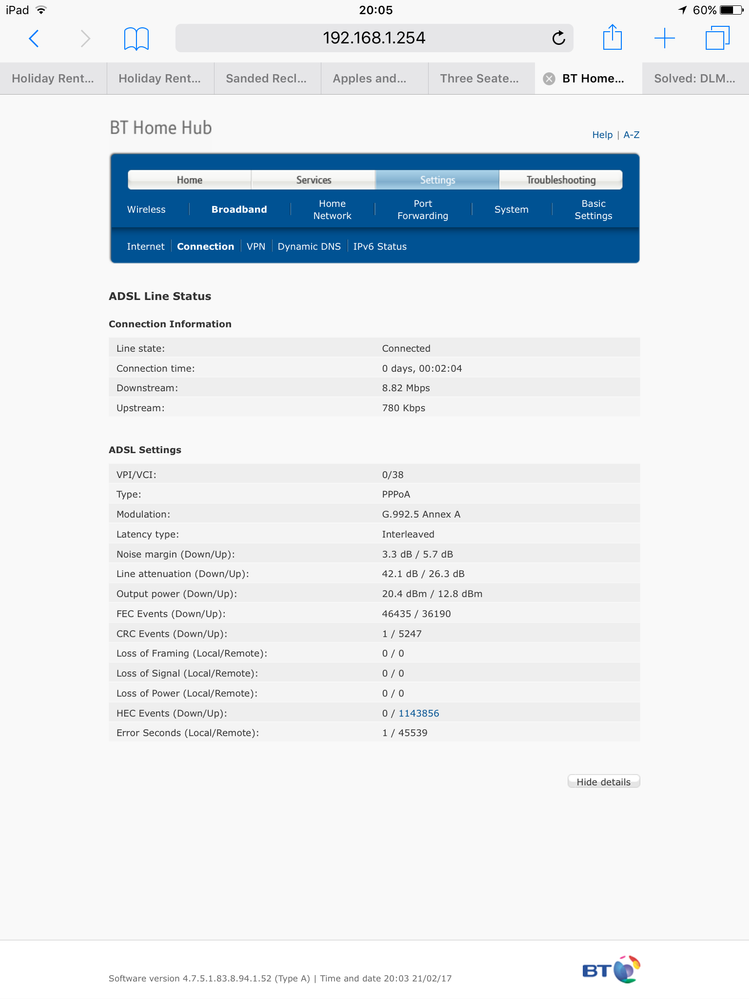Go to Basic Settings

point(593,210)
